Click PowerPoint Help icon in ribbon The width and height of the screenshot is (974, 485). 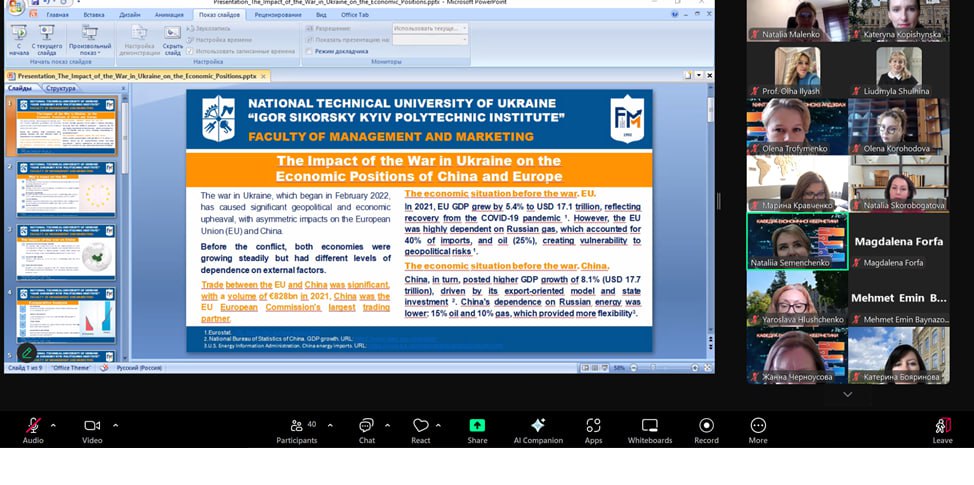point(675,14)
